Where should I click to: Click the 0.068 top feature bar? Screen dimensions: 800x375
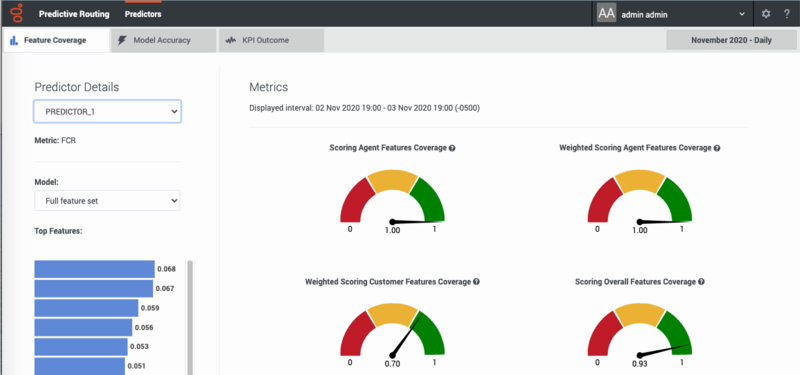94,269
